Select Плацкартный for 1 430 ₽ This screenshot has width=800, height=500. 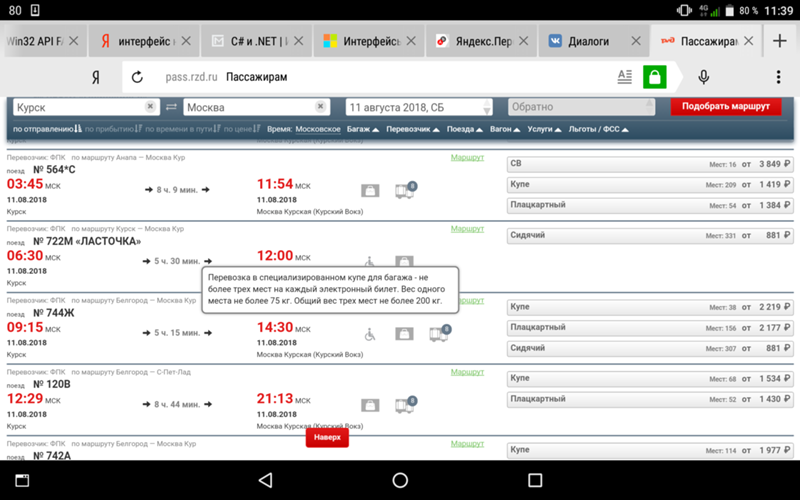649,399
